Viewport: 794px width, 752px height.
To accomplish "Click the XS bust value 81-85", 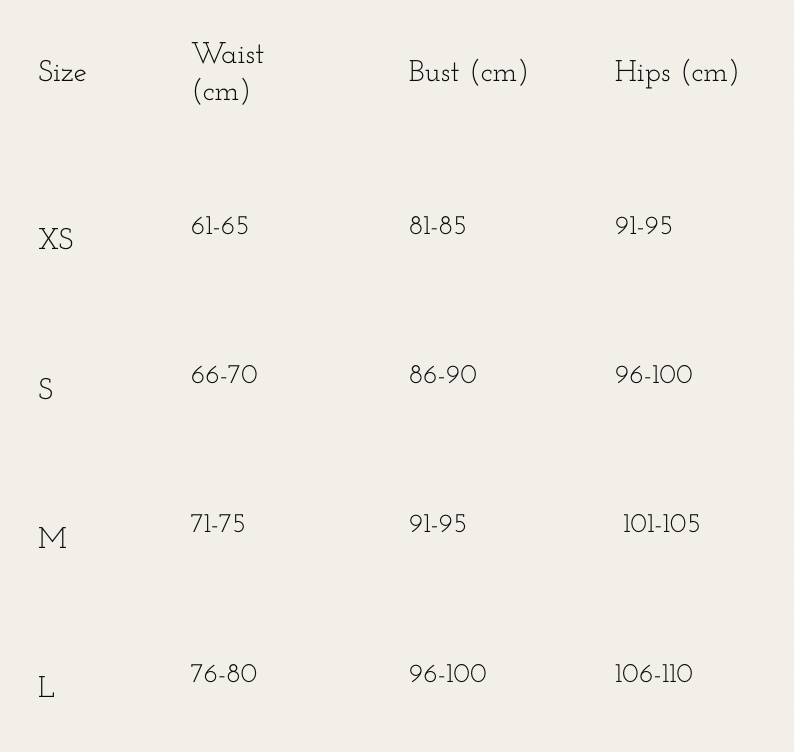I will tap(438, 227).
